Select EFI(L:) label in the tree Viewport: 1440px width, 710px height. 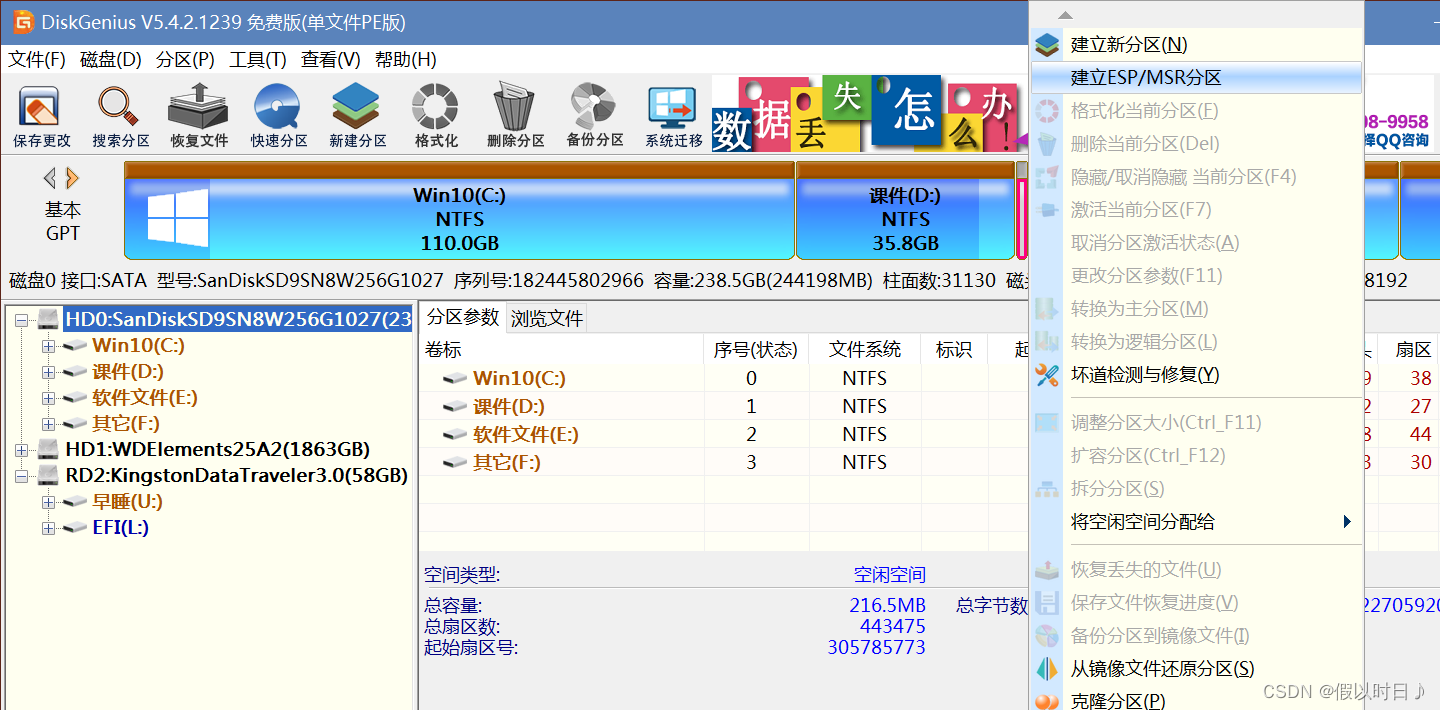121,528
